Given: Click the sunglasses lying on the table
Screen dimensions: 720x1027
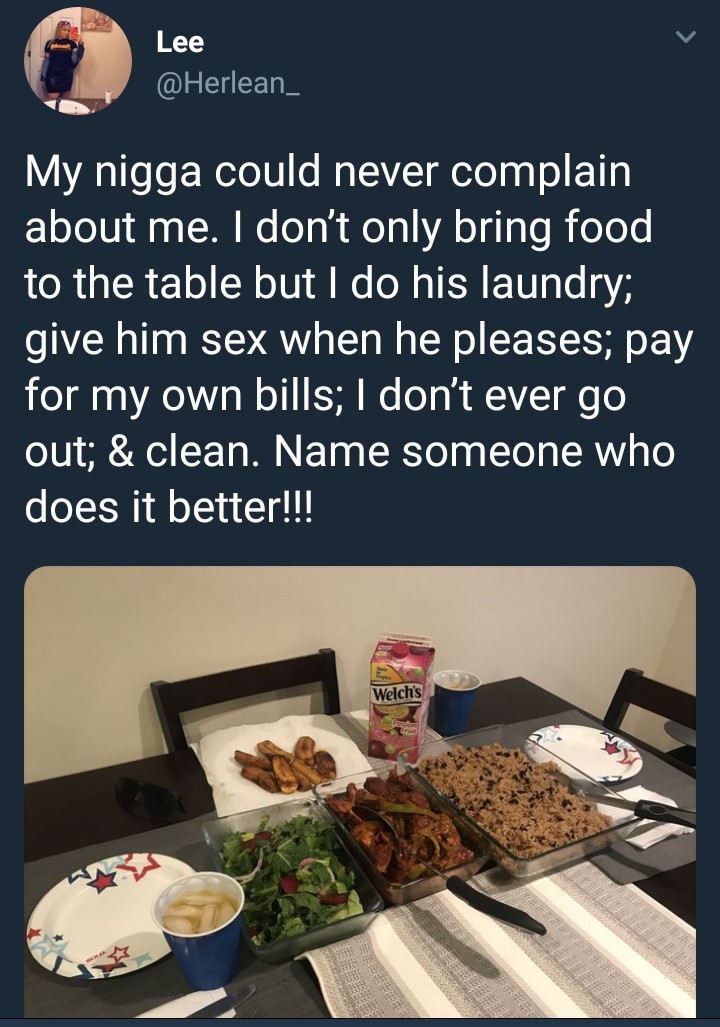Looking at the screenshot, I should click(149, 798).
